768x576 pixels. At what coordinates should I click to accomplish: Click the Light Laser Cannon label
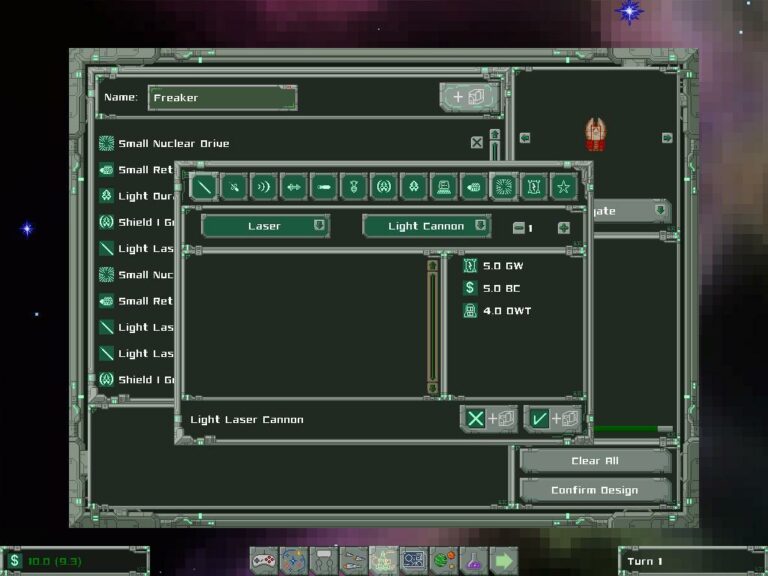point(247,420)
